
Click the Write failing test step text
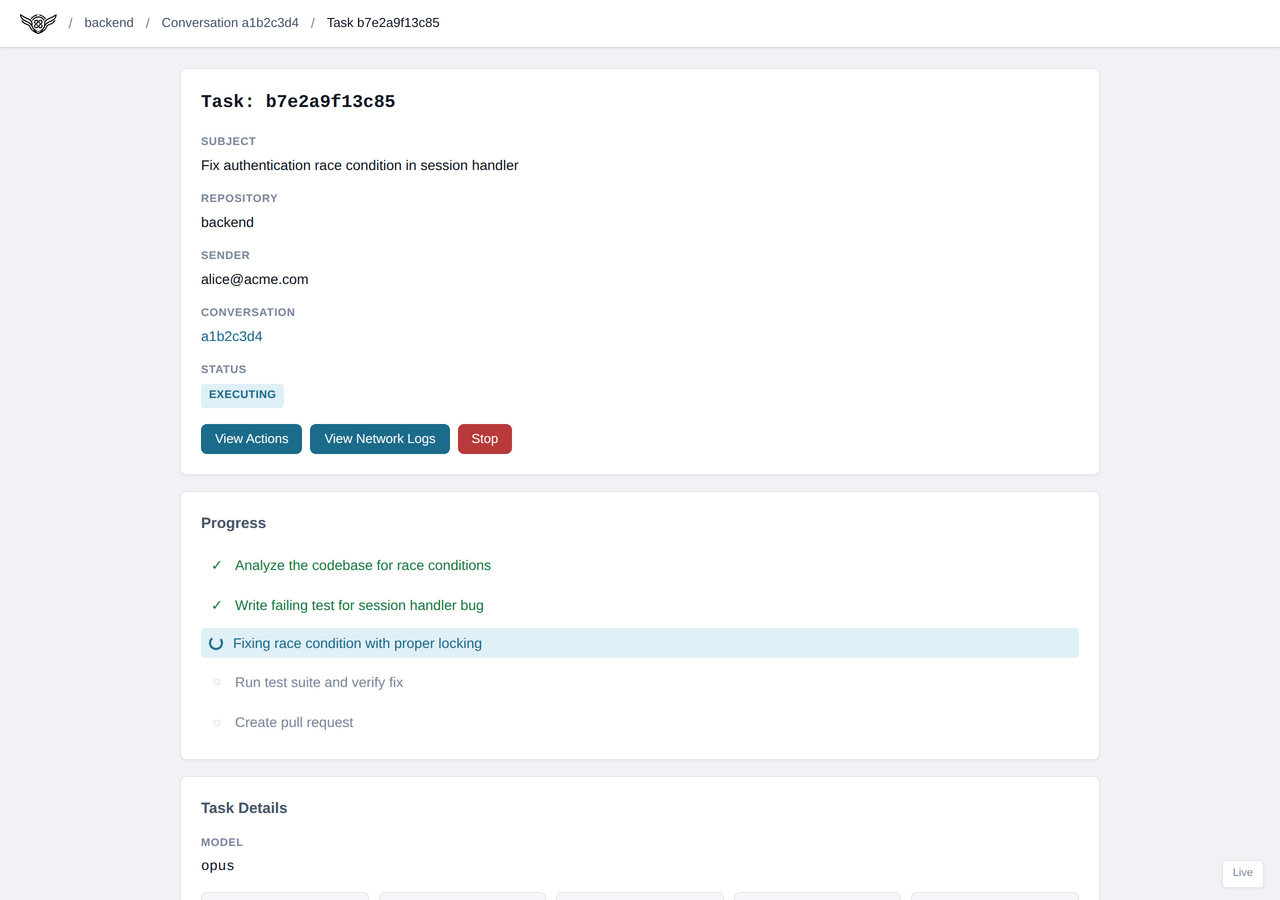point(359,605)
